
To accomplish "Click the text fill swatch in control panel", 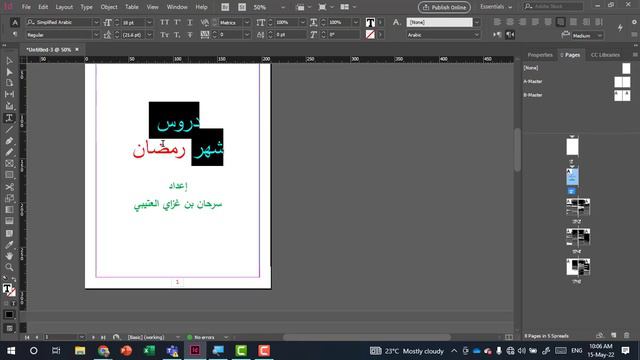I will (370, 22).
